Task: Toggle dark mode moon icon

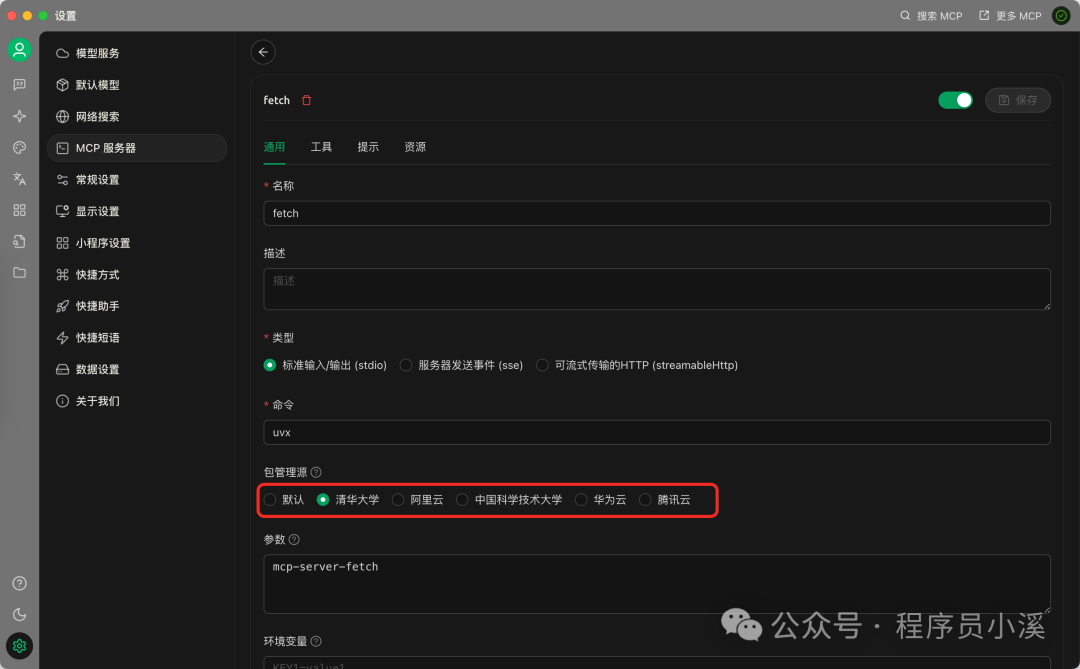Action: (19, 615)
